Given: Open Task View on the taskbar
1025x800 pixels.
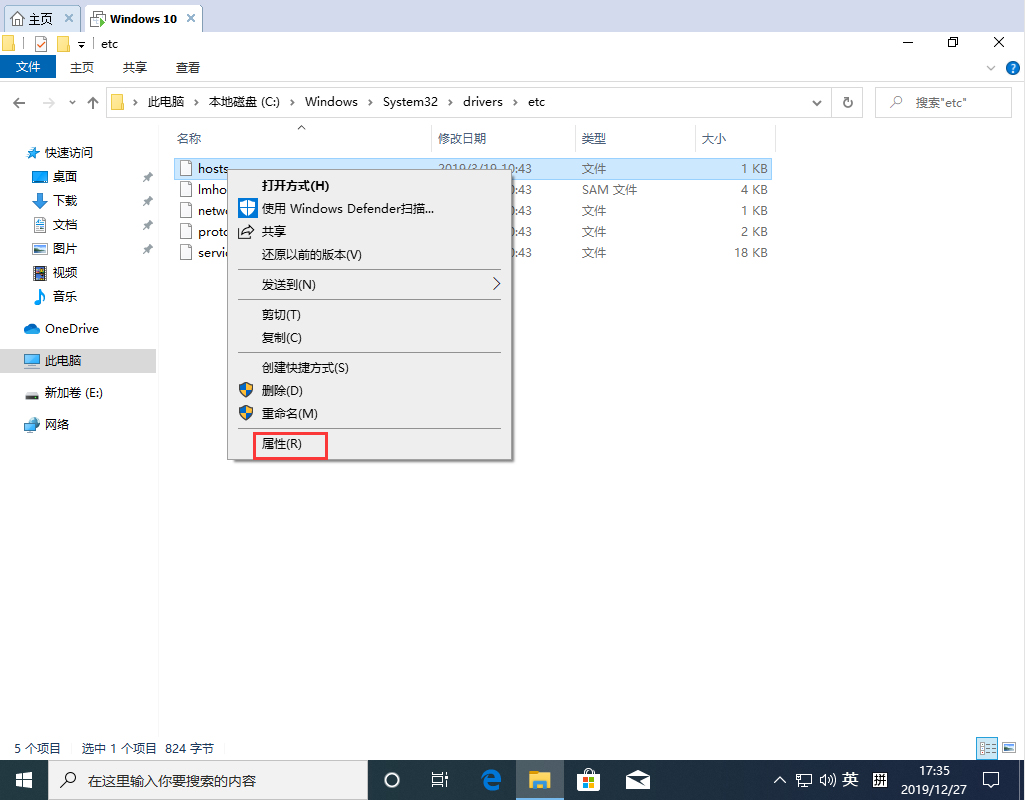Looking at the screenshot, I should (x=440, y=779).
